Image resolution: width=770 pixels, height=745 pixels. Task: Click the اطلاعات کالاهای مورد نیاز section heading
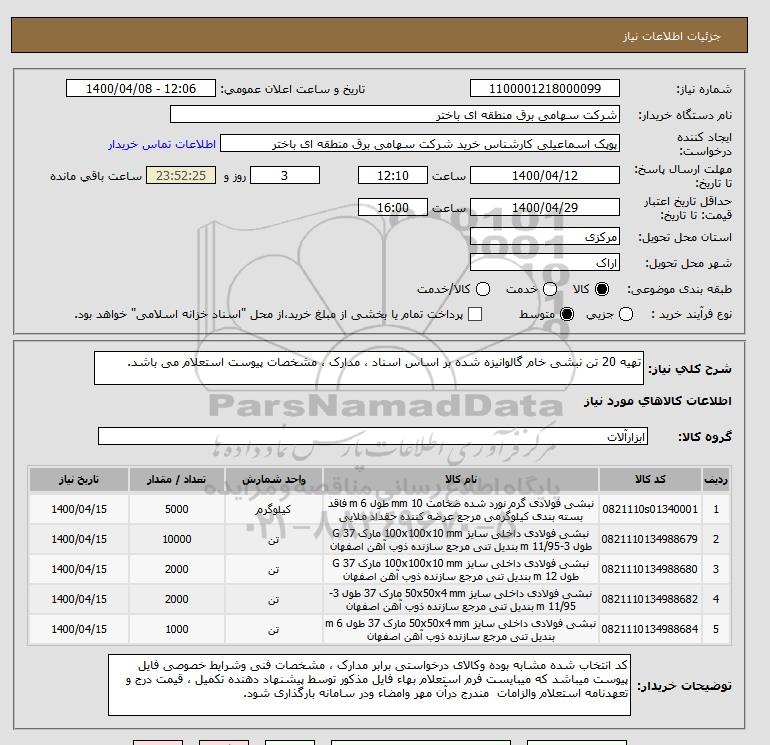(x=658, y=401)
